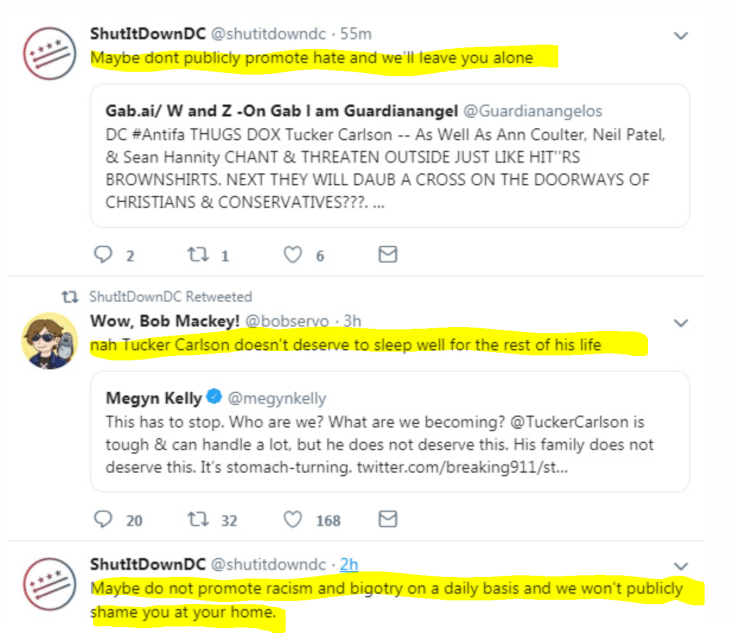Screen dimensions: 735x633
Task: Reply to Bob Mackey's tweet
Action: (104, 519)
